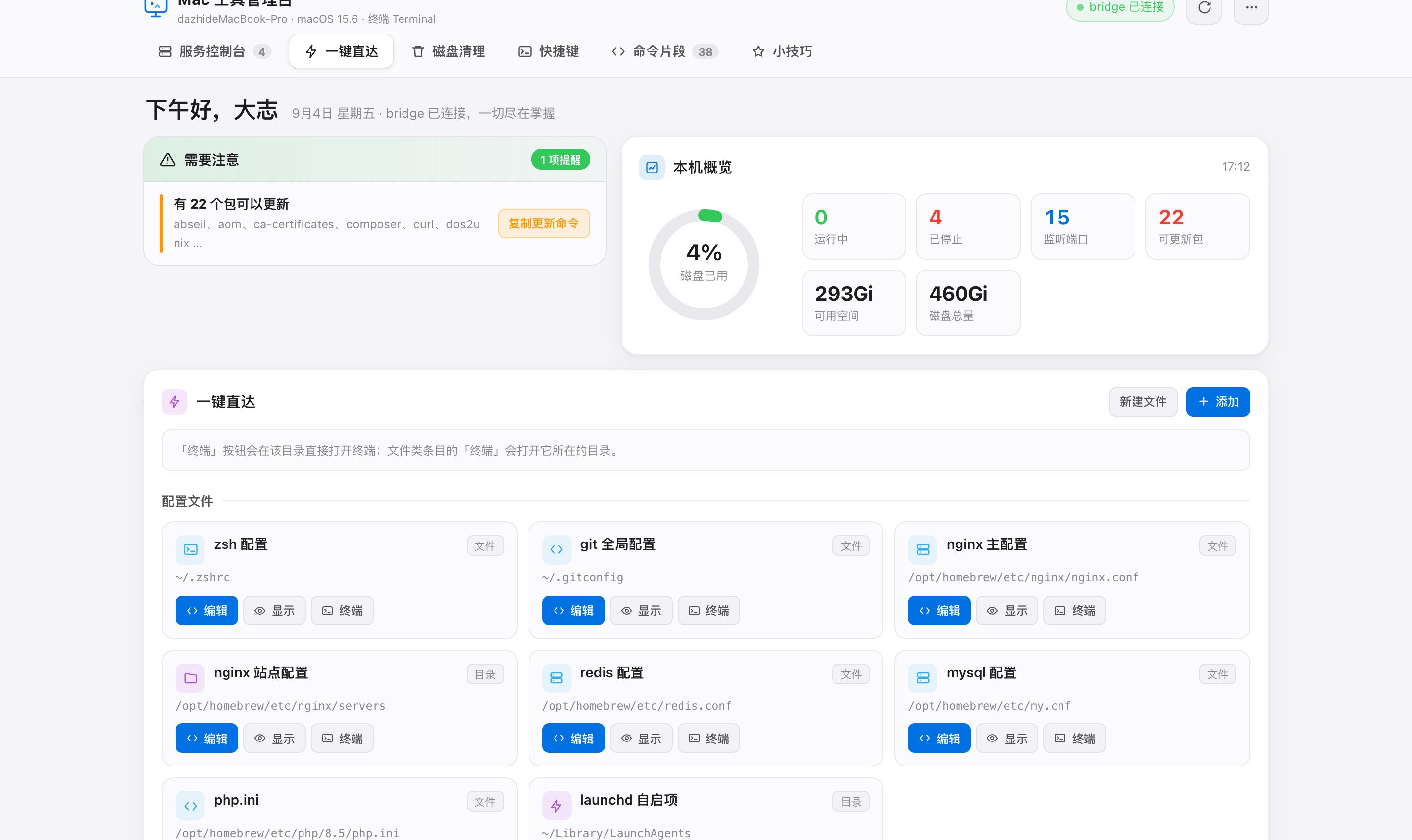Click the code icon on git 全局配置 card
This screenshot has height=840, width=1412.
pyautogui.click(x=556, y=549)
